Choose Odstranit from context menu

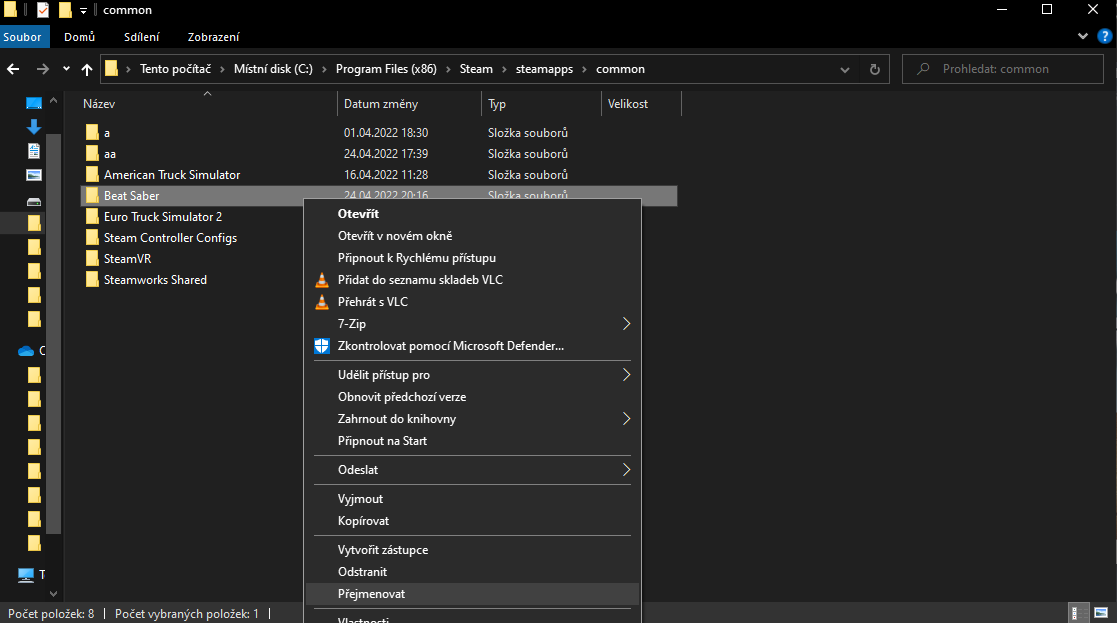[472, 572]
